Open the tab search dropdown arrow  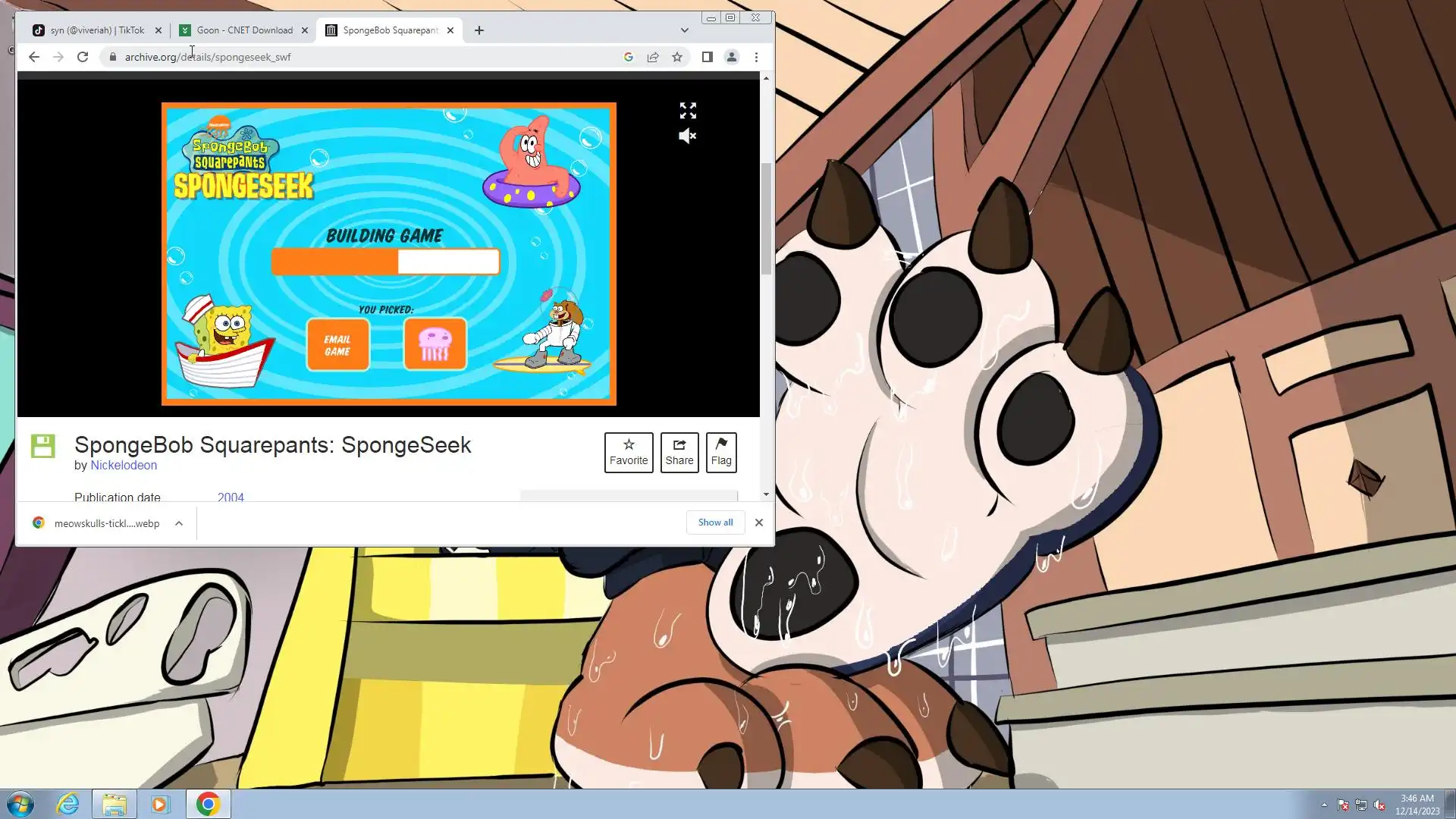(685, 30)
